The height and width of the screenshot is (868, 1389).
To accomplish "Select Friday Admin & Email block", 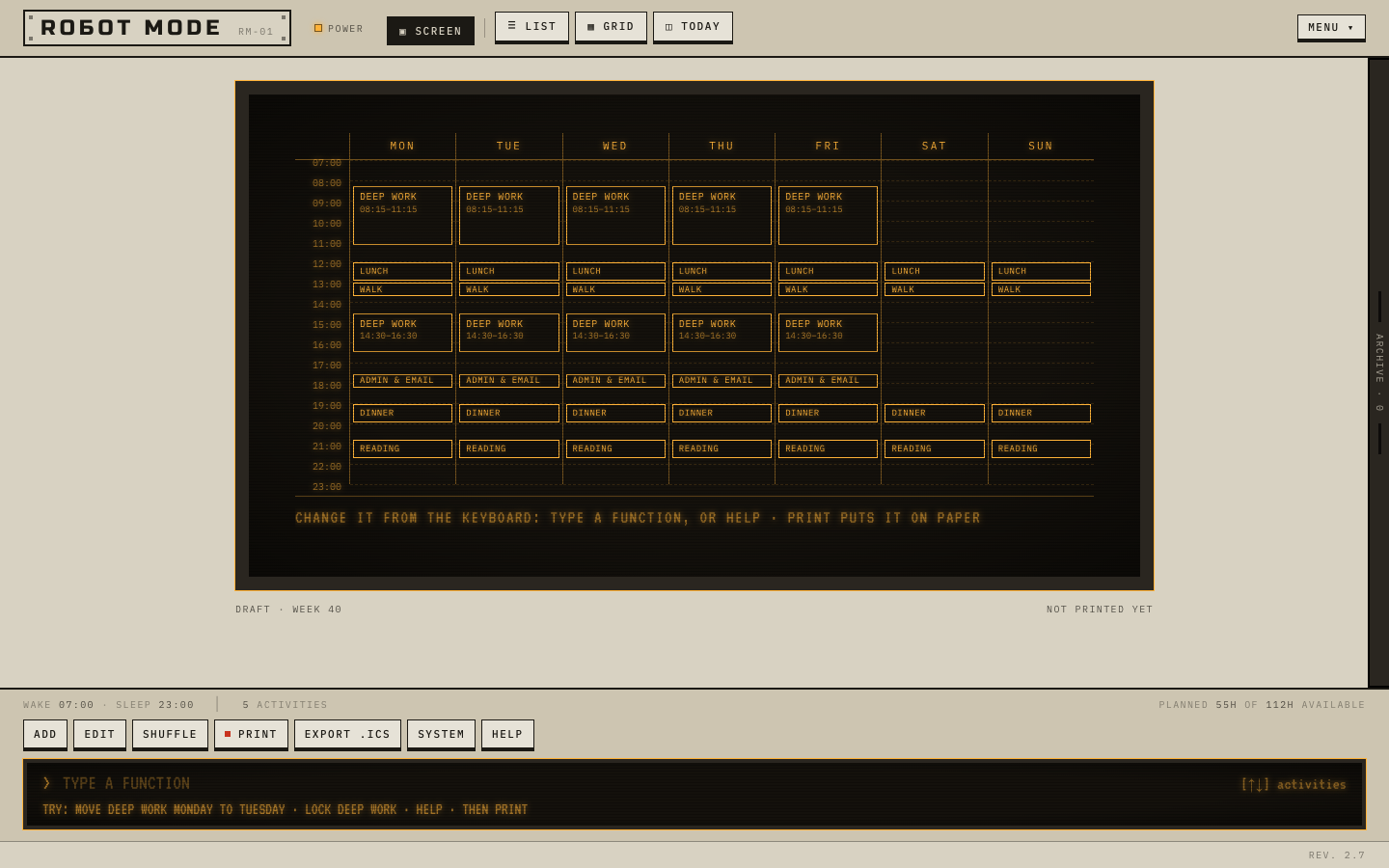I will click(828, 381).
